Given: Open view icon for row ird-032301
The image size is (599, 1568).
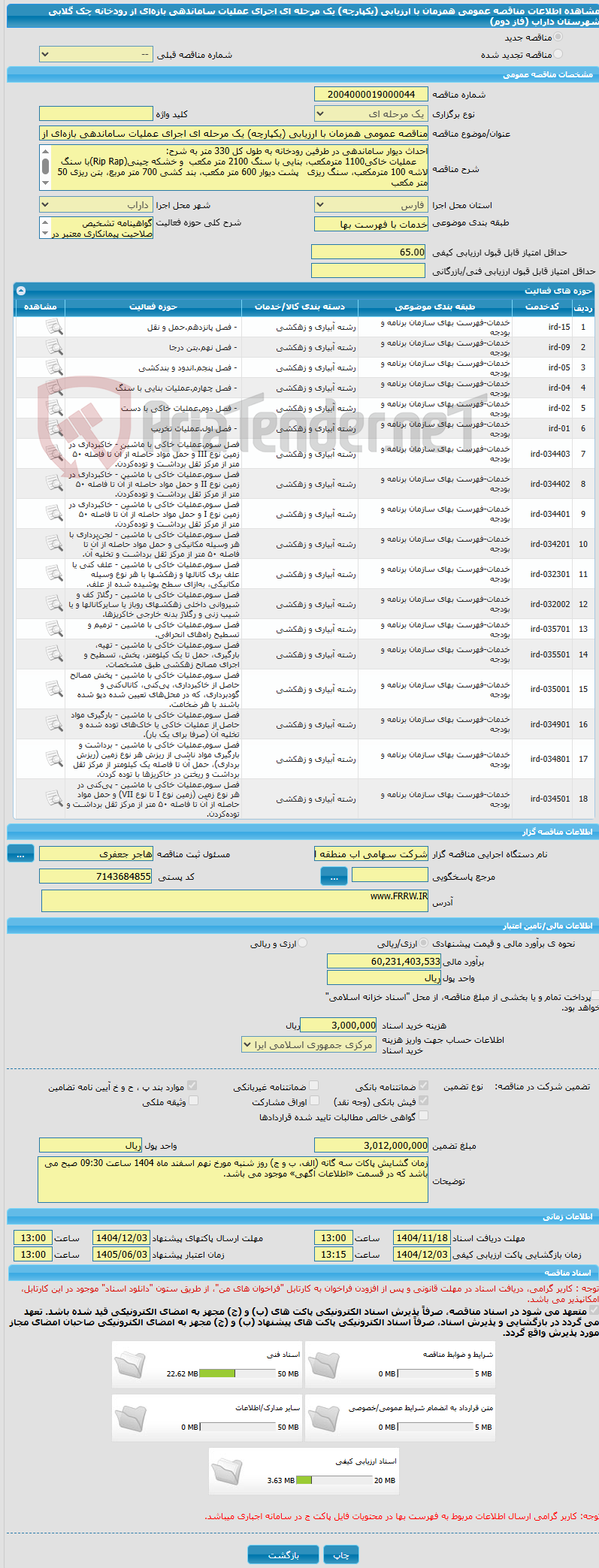Looking at the screenshot, I should click(53, 574).
